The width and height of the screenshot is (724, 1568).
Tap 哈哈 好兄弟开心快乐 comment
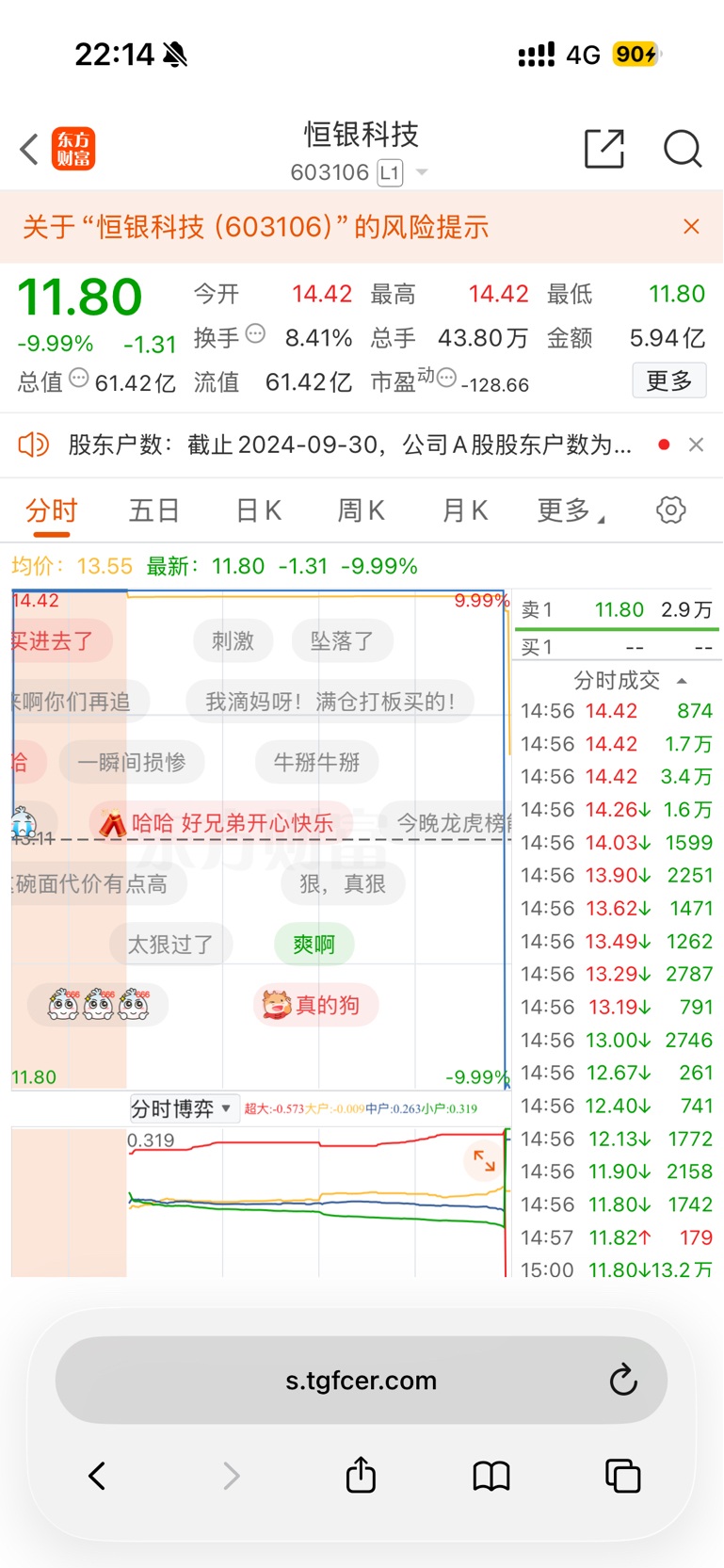click(220, 823)
